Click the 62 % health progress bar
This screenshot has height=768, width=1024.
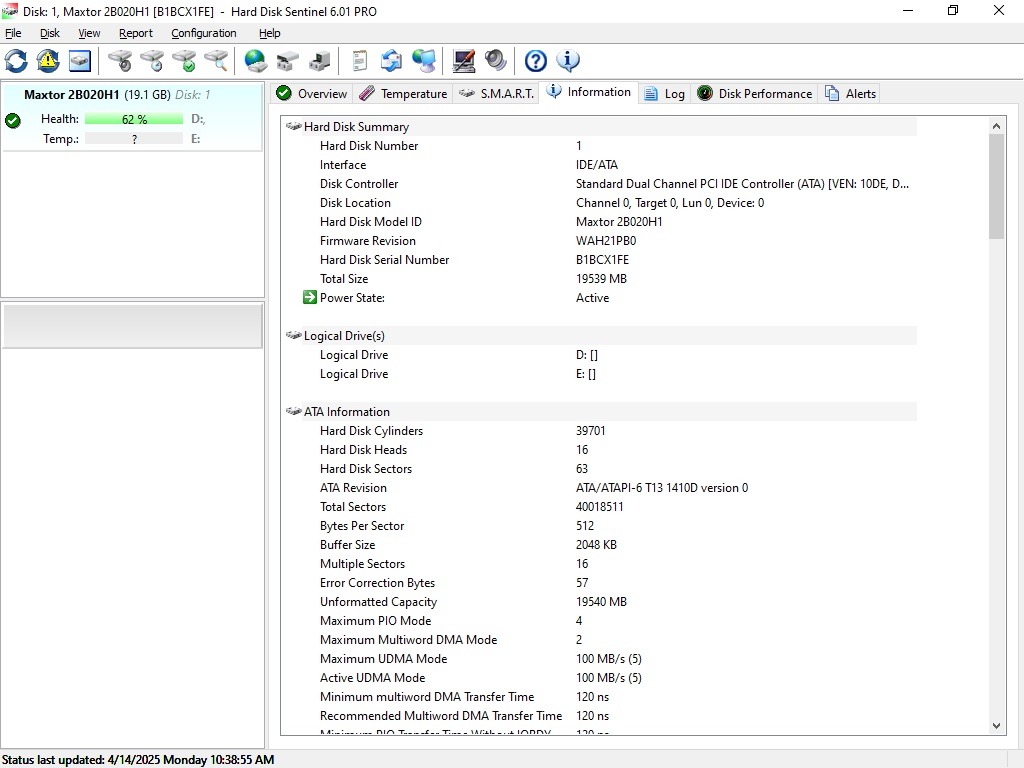134,119
